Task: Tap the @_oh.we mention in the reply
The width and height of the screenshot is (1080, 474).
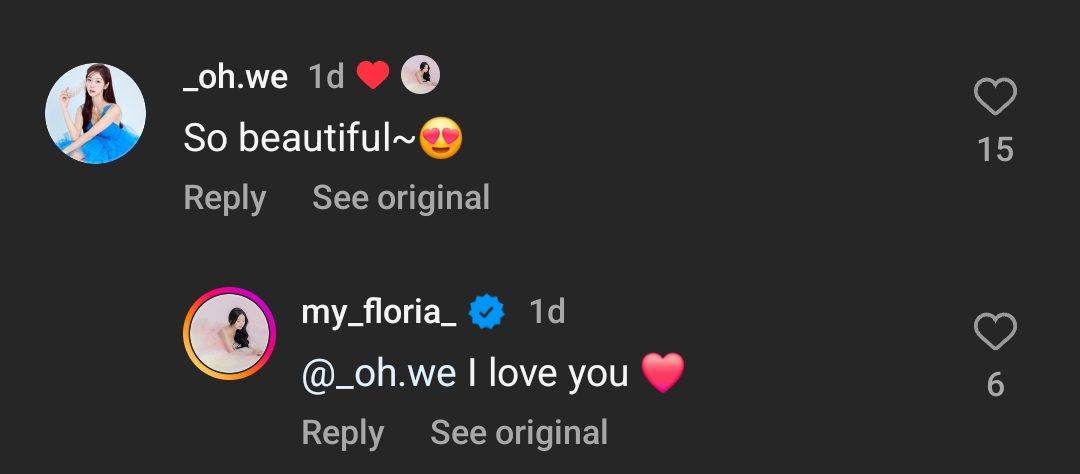Action: pos(379,374)
